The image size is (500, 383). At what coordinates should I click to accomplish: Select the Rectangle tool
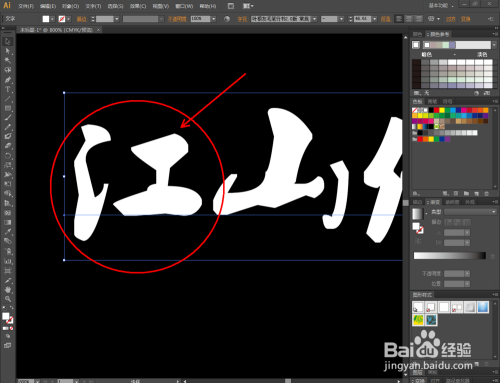tap(8, 108)
